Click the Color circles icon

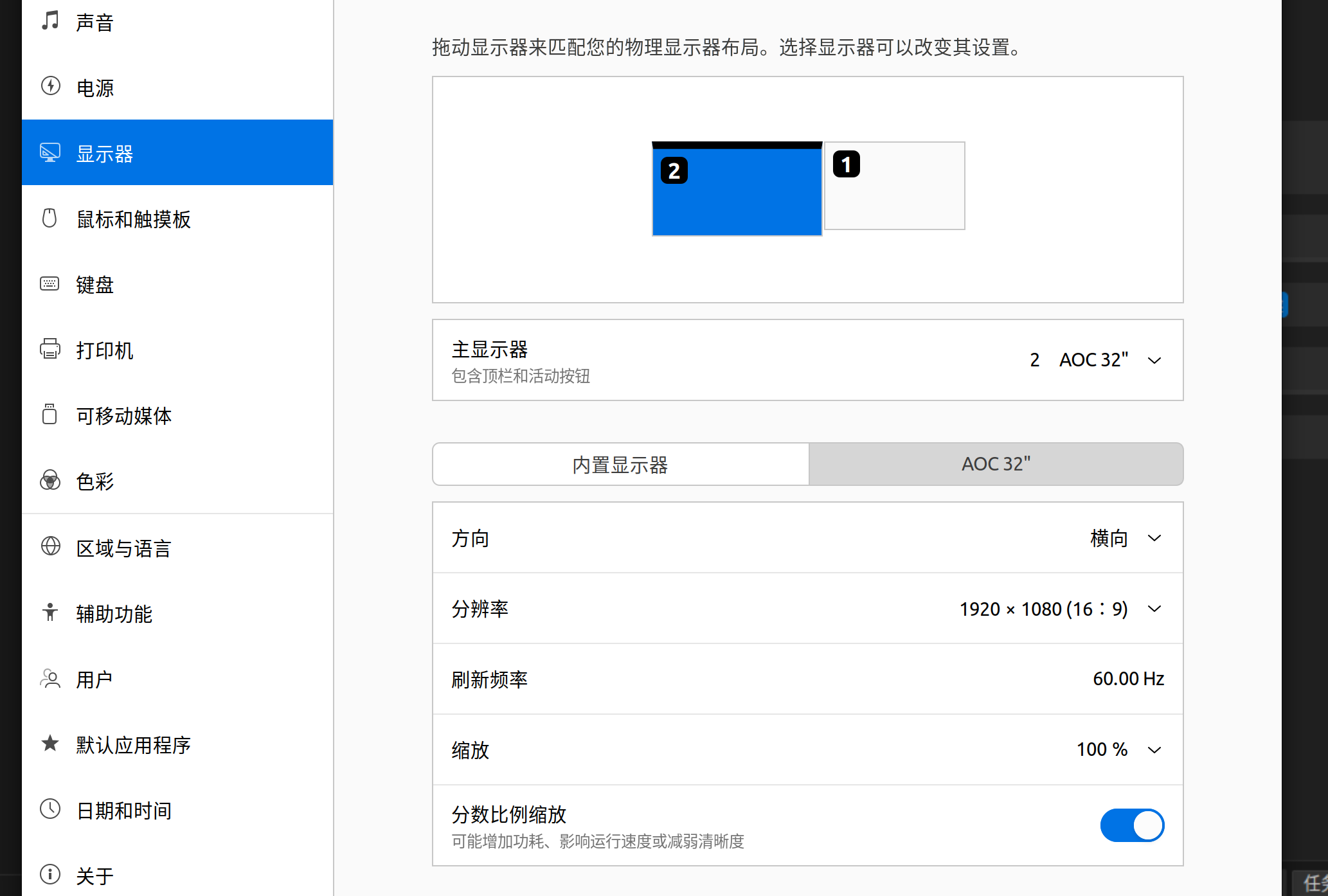(50, 481)
